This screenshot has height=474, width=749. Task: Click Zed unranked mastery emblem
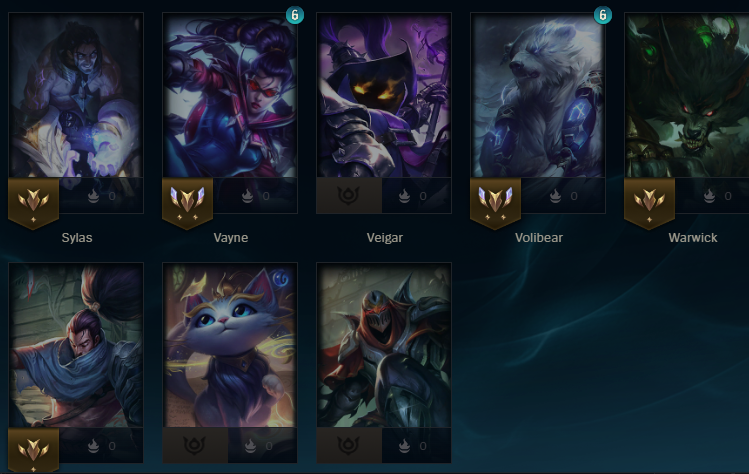349,445
